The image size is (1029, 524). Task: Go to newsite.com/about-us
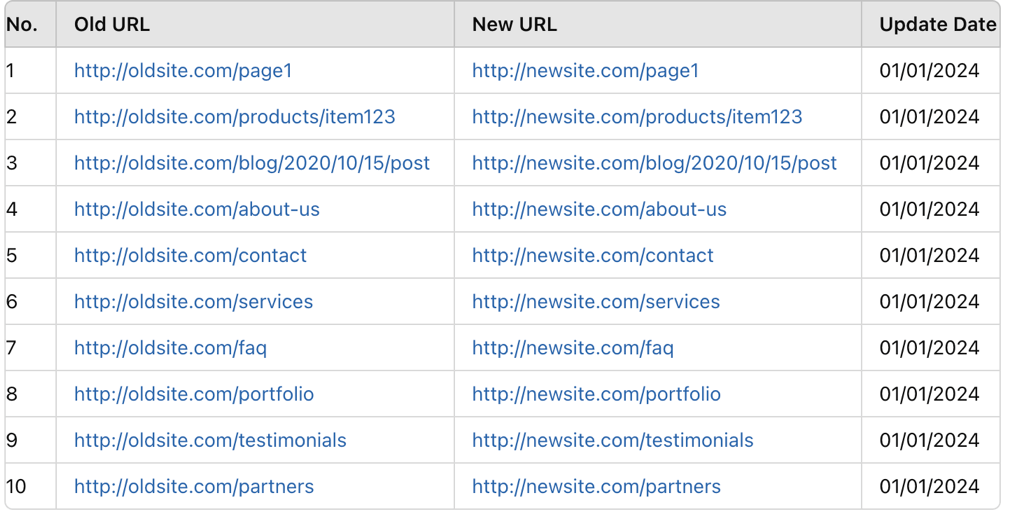click(x=599, y=209)
